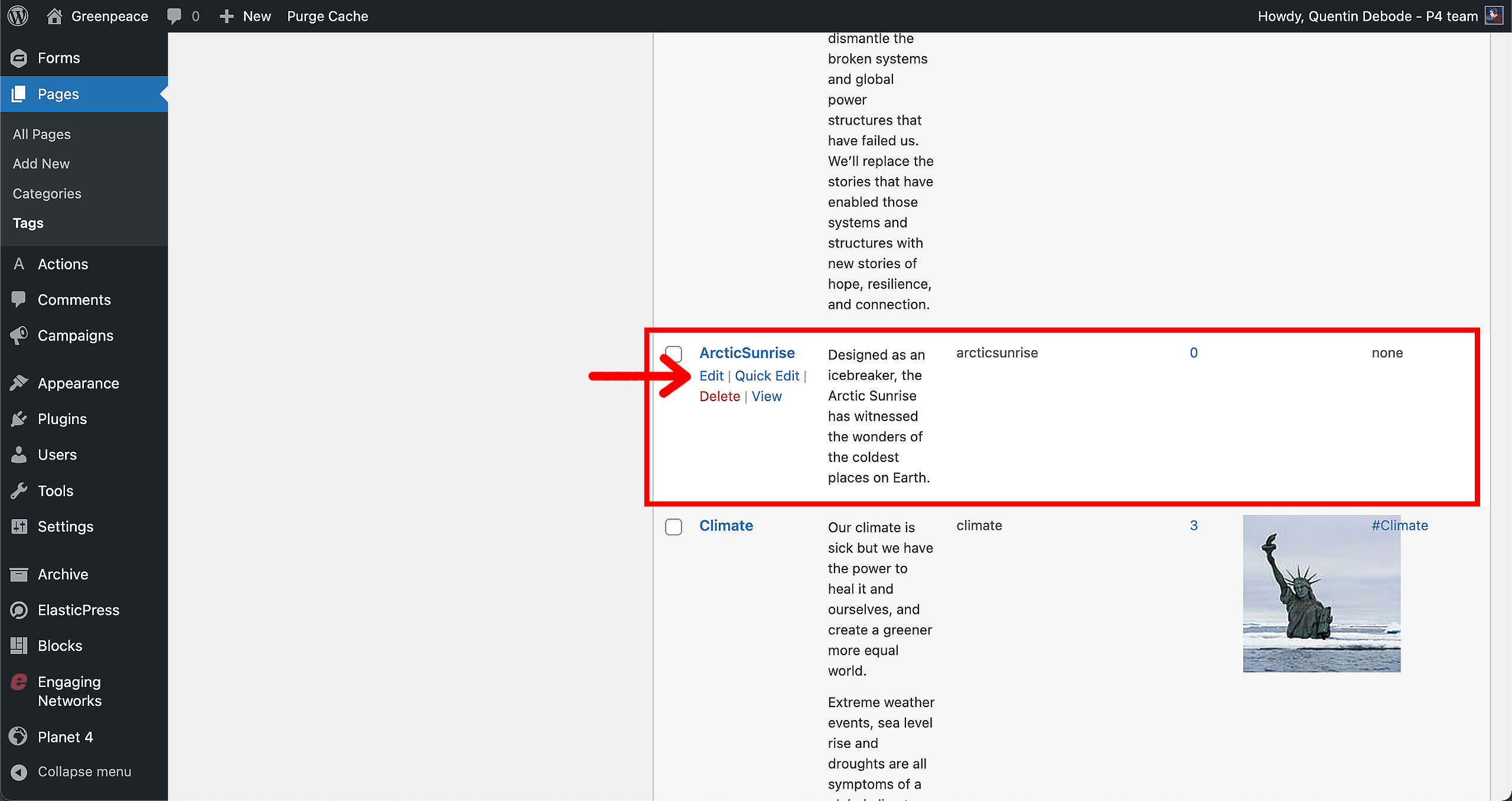The width and height of the screenshot is (1512, 801).
Task: Select Add New under Pages
Action: coord(41,164)
